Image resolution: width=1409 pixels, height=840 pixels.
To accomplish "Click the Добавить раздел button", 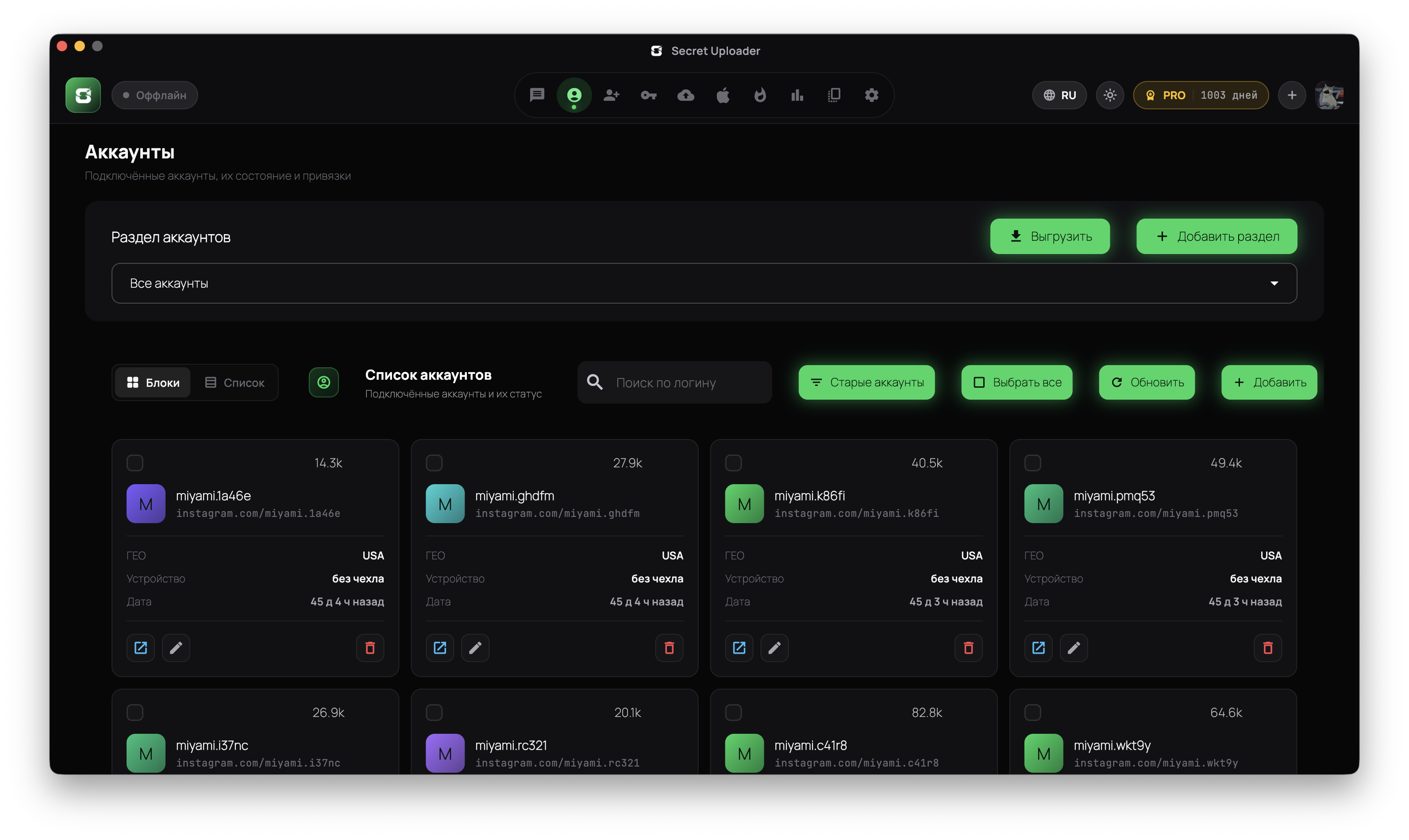I will click(1217, 236).
